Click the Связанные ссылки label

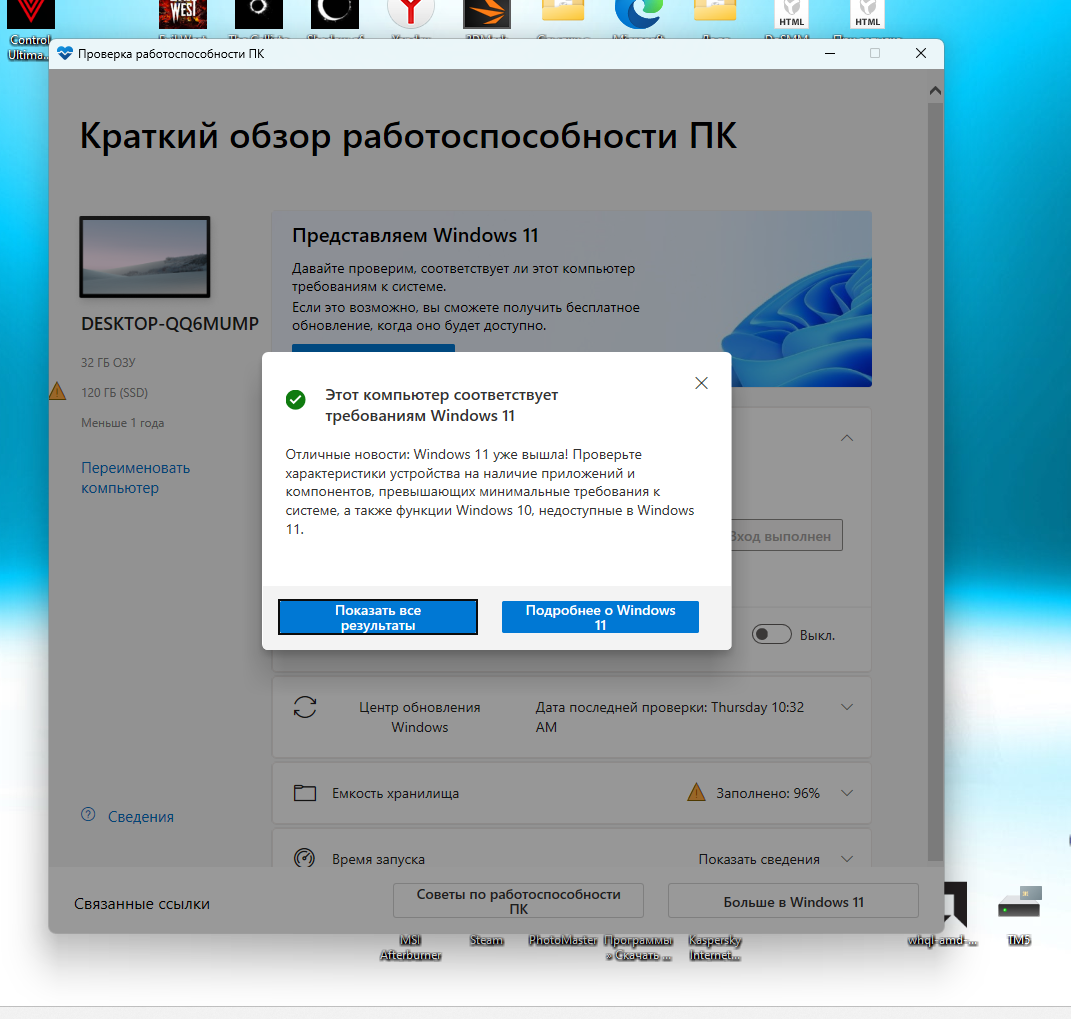(141, 903)
